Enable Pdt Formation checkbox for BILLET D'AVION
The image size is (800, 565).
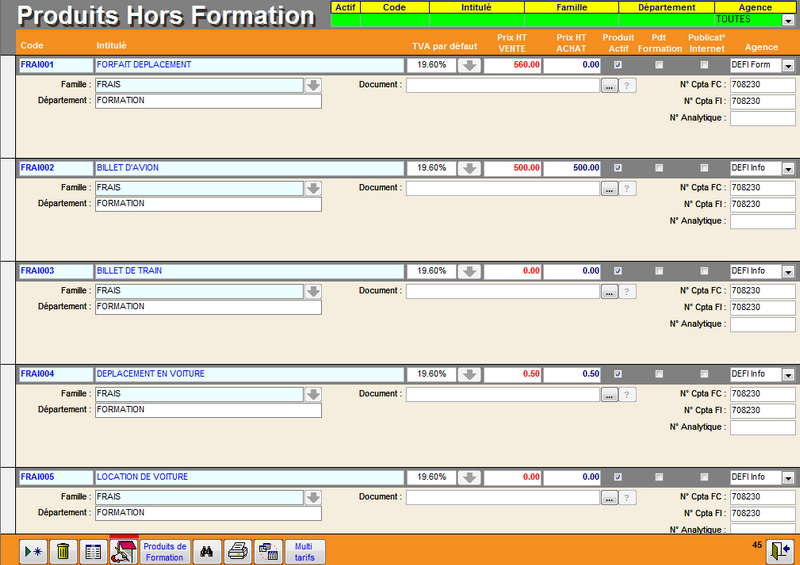[659, 168]
